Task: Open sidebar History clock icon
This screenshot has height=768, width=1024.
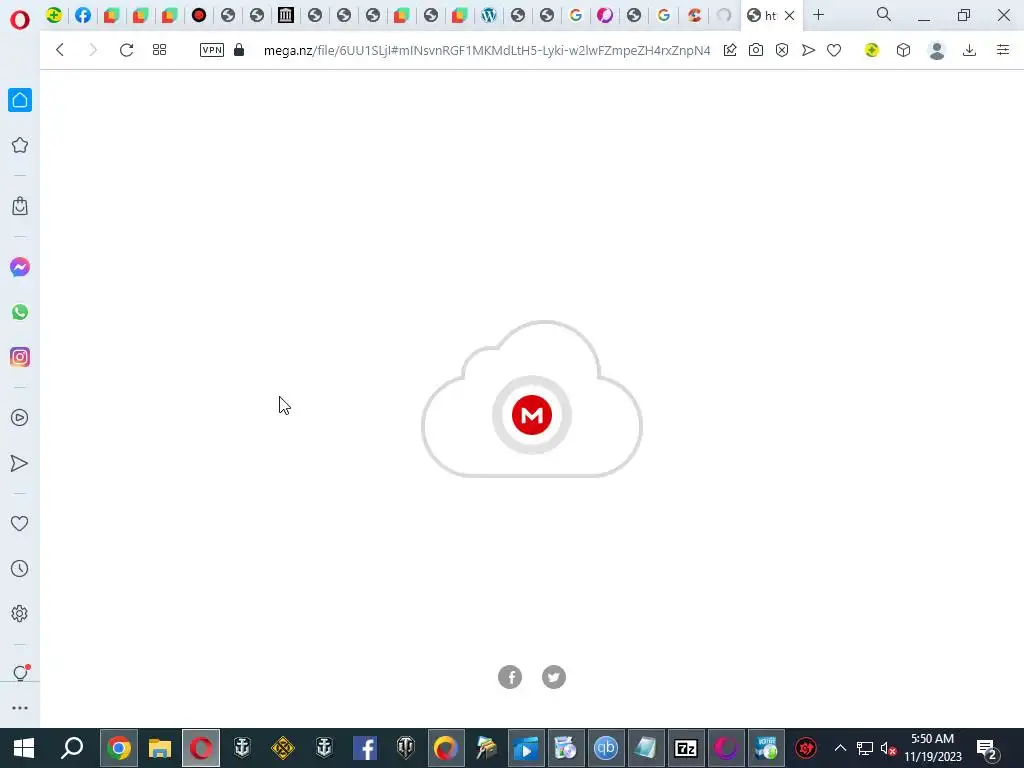Action: [20, 569]
